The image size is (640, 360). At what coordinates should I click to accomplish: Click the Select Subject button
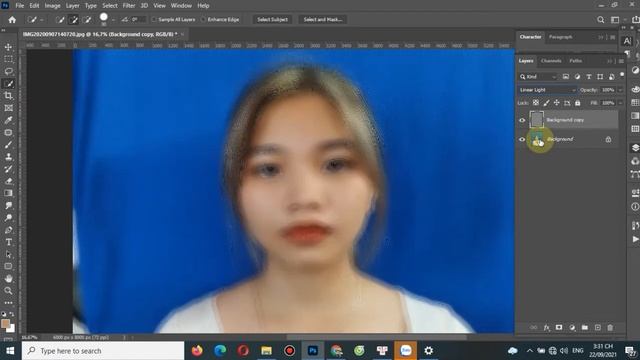point(272,20)
